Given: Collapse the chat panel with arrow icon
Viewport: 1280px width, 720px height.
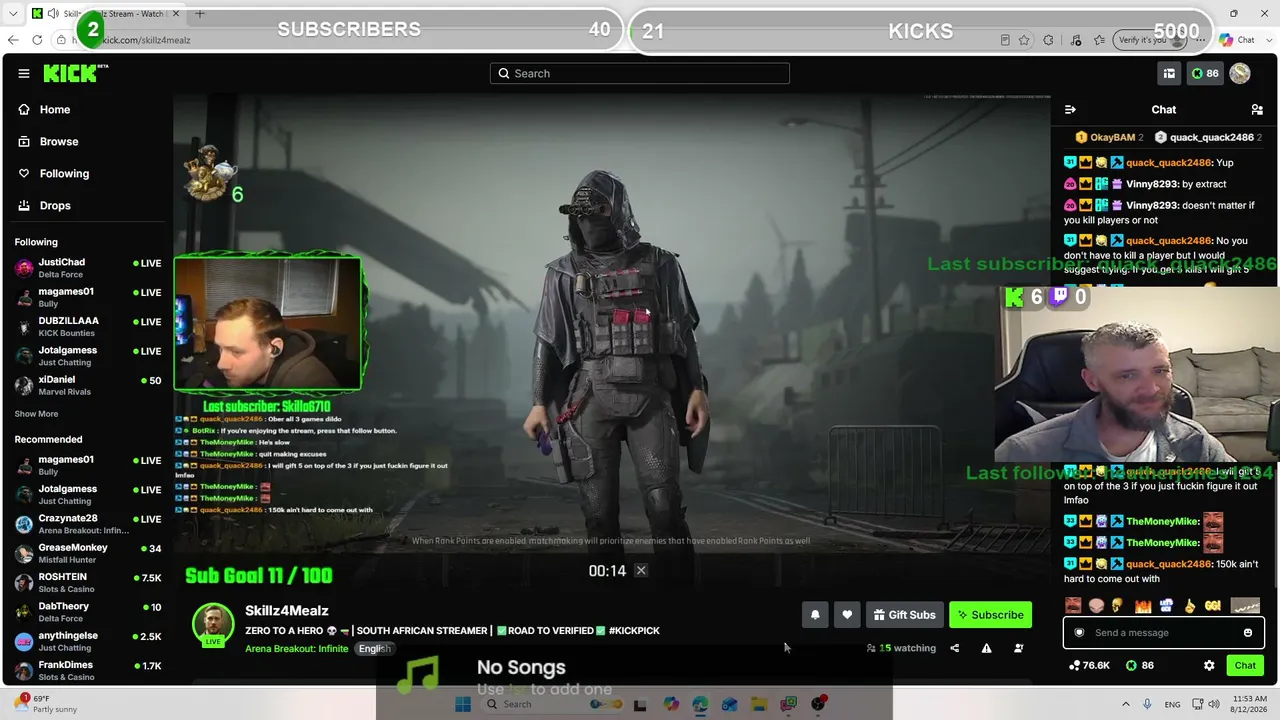Looking at the screenshot, I should pos(1070,109).
